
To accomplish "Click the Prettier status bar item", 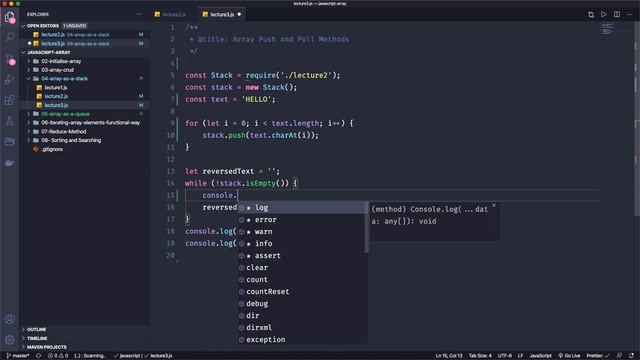I will 598,356.
